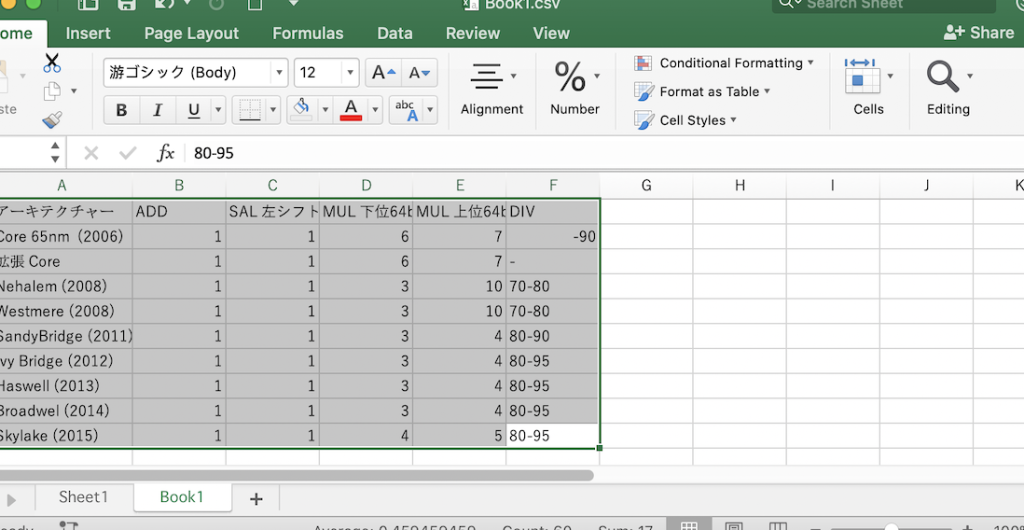Open Number format options
This screenshot has height=530, width=1024.
coord(575,89)
